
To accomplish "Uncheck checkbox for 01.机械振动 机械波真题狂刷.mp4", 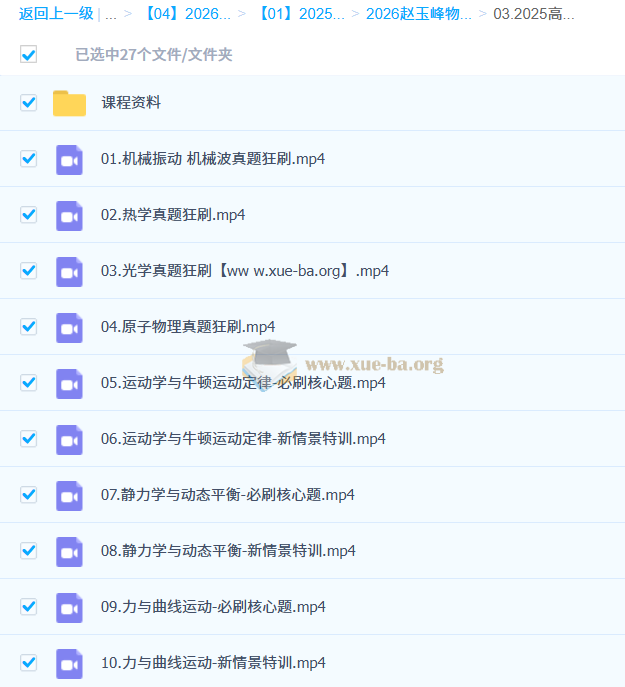I will (28, 159).
